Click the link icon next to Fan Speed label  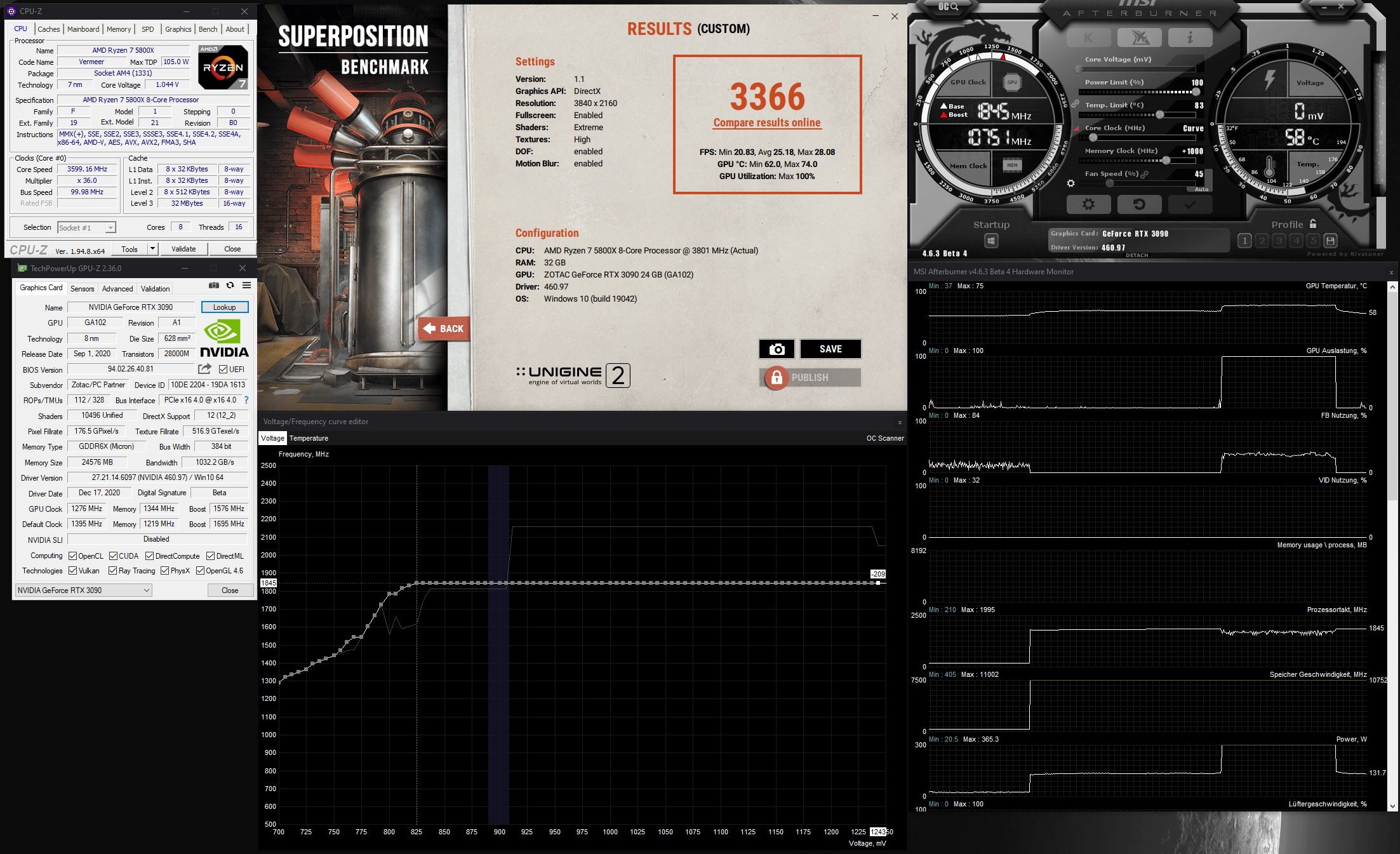1144,174
